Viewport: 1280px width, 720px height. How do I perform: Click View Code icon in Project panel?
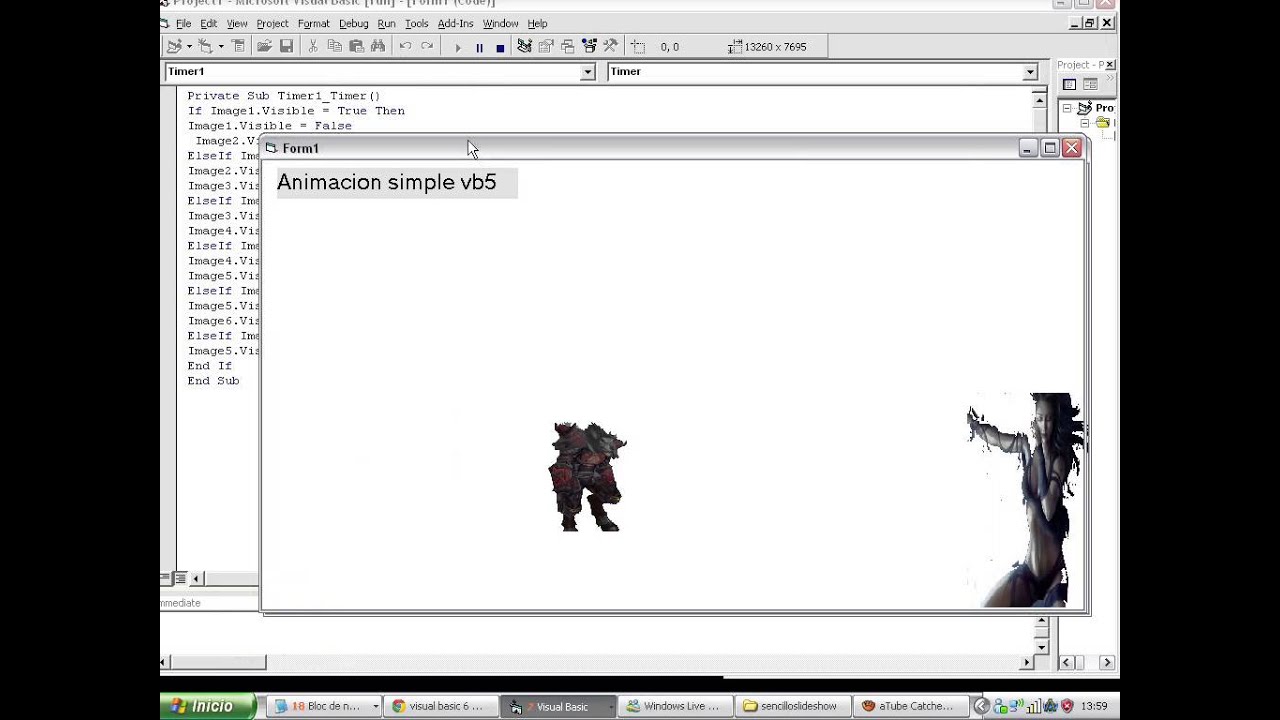tap(1069, 85)
